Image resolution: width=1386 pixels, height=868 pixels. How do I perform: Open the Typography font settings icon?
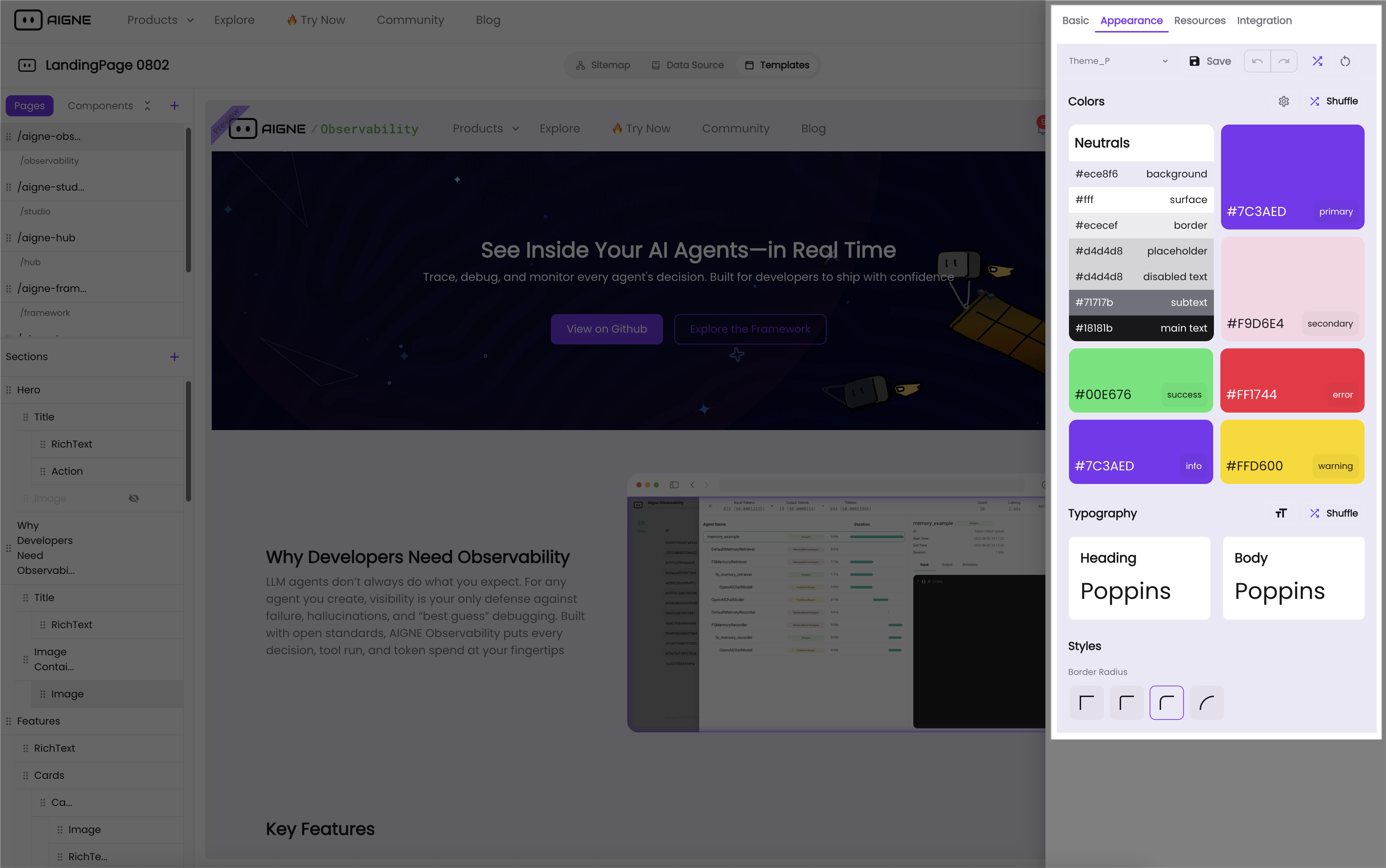click(1280, 513)
